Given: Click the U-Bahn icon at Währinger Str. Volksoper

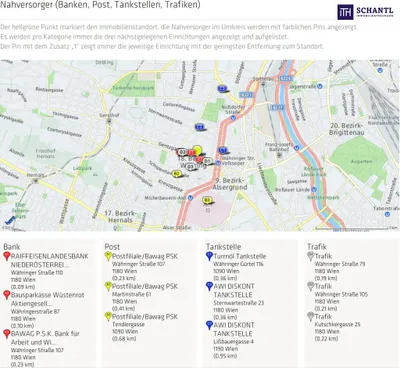Looking at the screenshot, I should coord(218,163).
